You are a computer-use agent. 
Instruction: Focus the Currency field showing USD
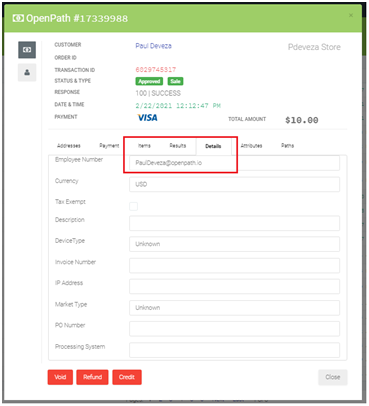[234, 184]
